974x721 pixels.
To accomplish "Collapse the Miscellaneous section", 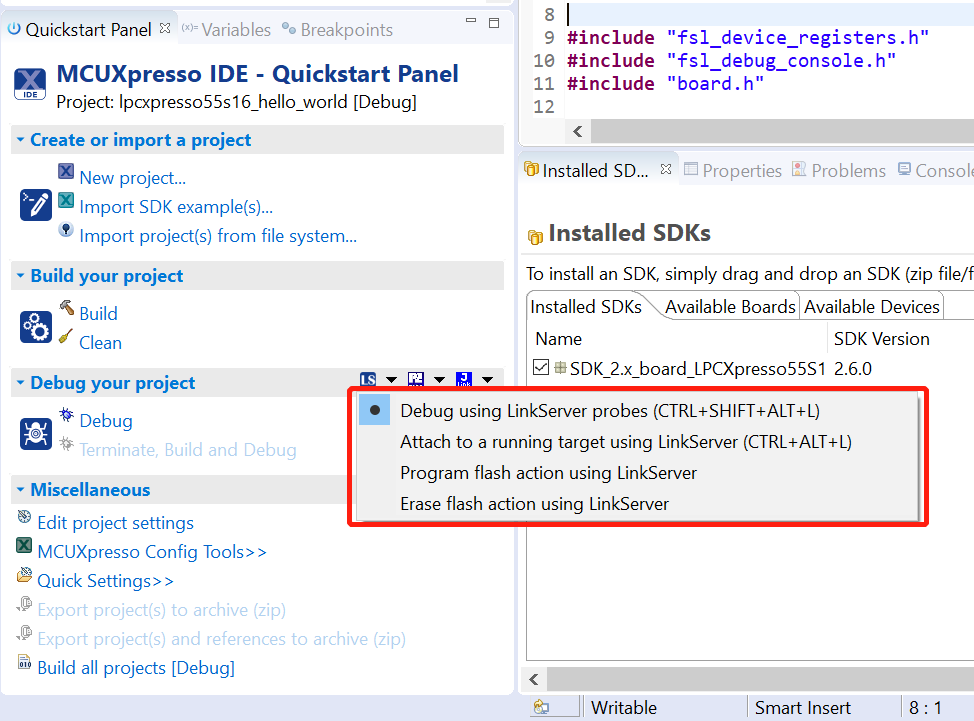I will (x=20, y=490).
